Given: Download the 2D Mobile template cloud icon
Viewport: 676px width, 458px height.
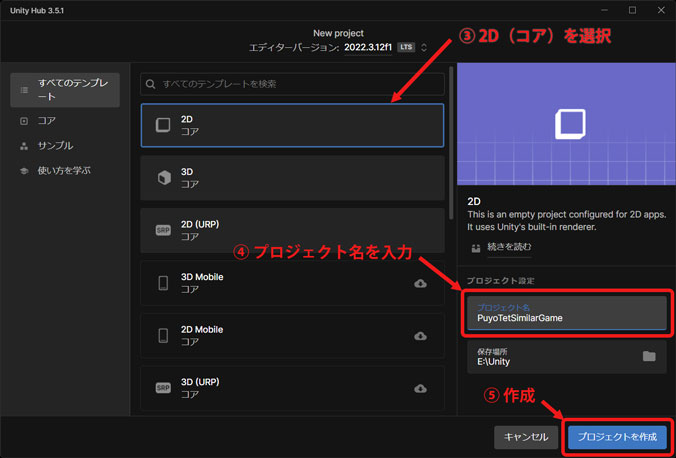Looking at the screenshot, I should tap(420, 336).
